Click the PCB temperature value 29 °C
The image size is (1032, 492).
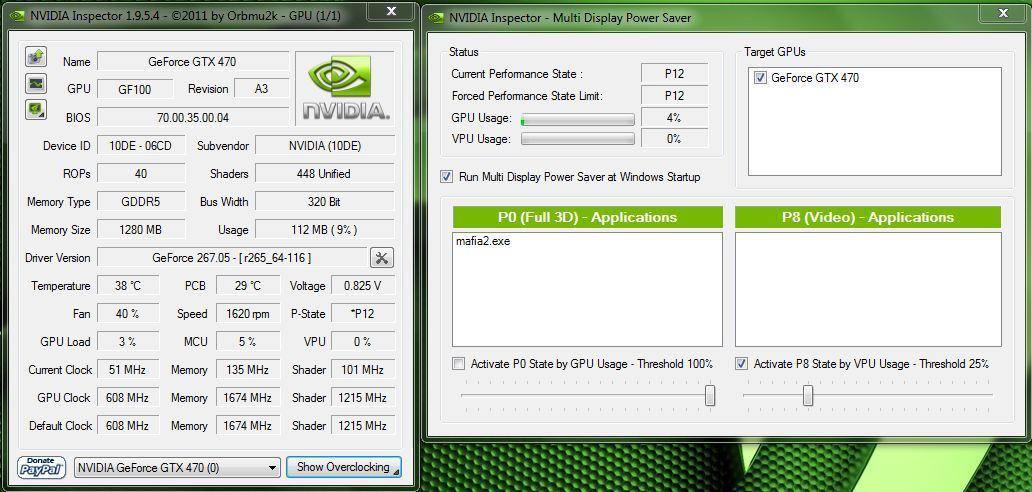pos(248,285)
